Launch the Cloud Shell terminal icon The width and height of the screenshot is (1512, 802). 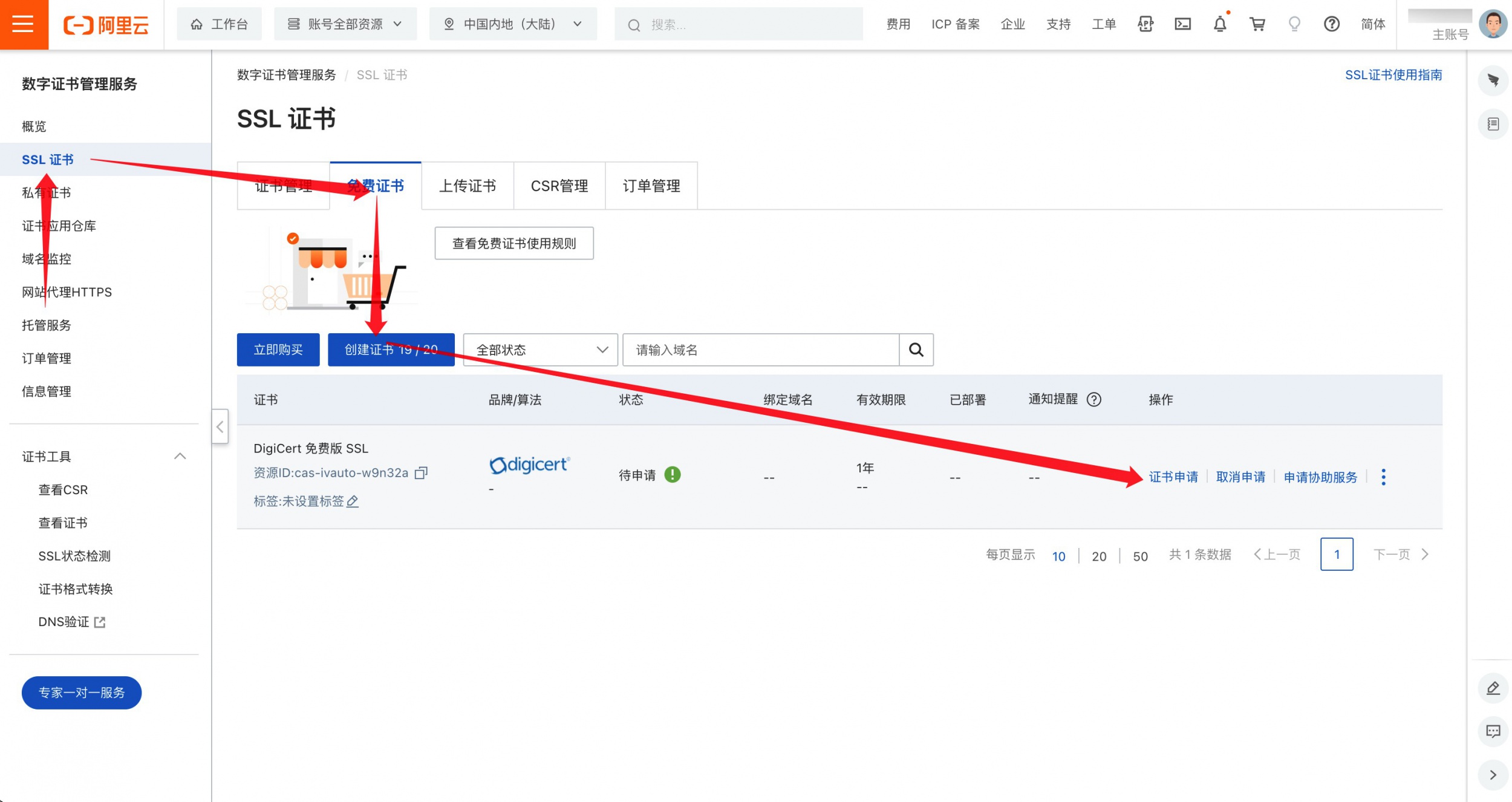[1182, 24]
